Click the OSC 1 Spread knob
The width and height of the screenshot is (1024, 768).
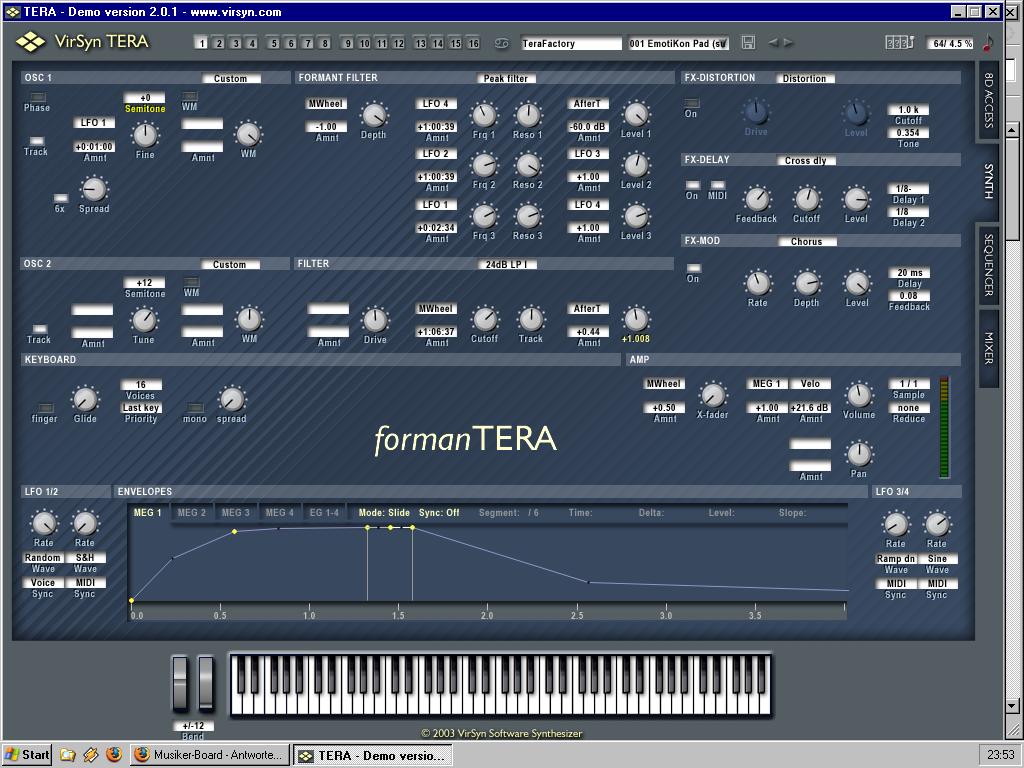(93, 189)
